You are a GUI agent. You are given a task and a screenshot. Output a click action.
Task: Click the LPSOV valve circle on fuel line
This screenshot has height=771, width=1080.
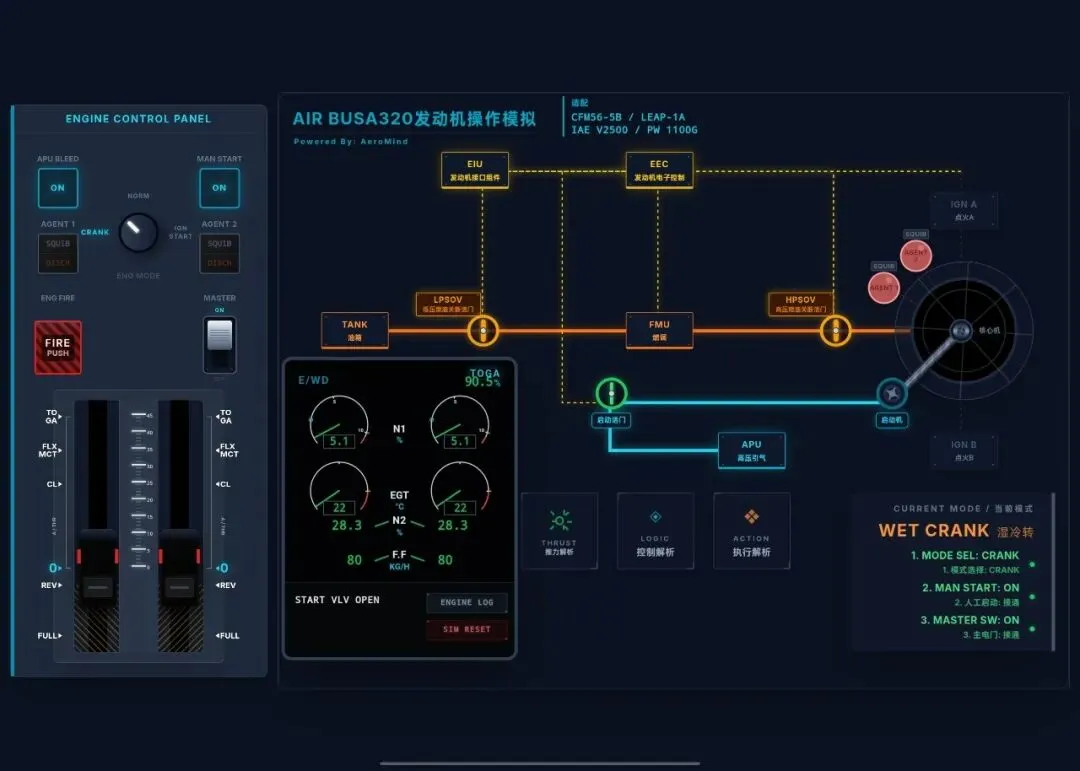click(x=483, y=331)
